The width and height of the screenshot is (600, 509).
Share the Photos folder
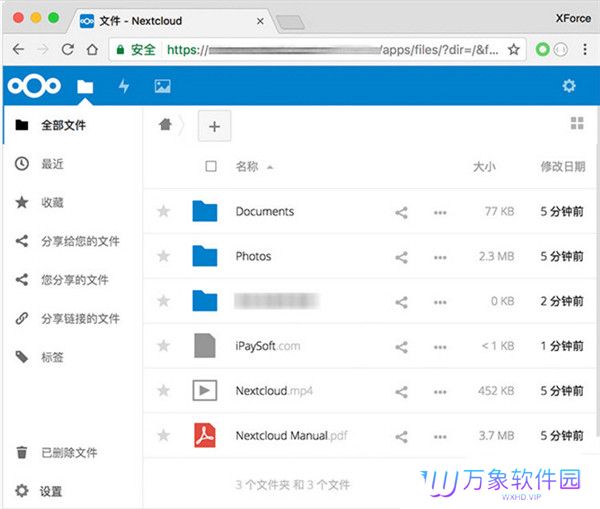401,257
